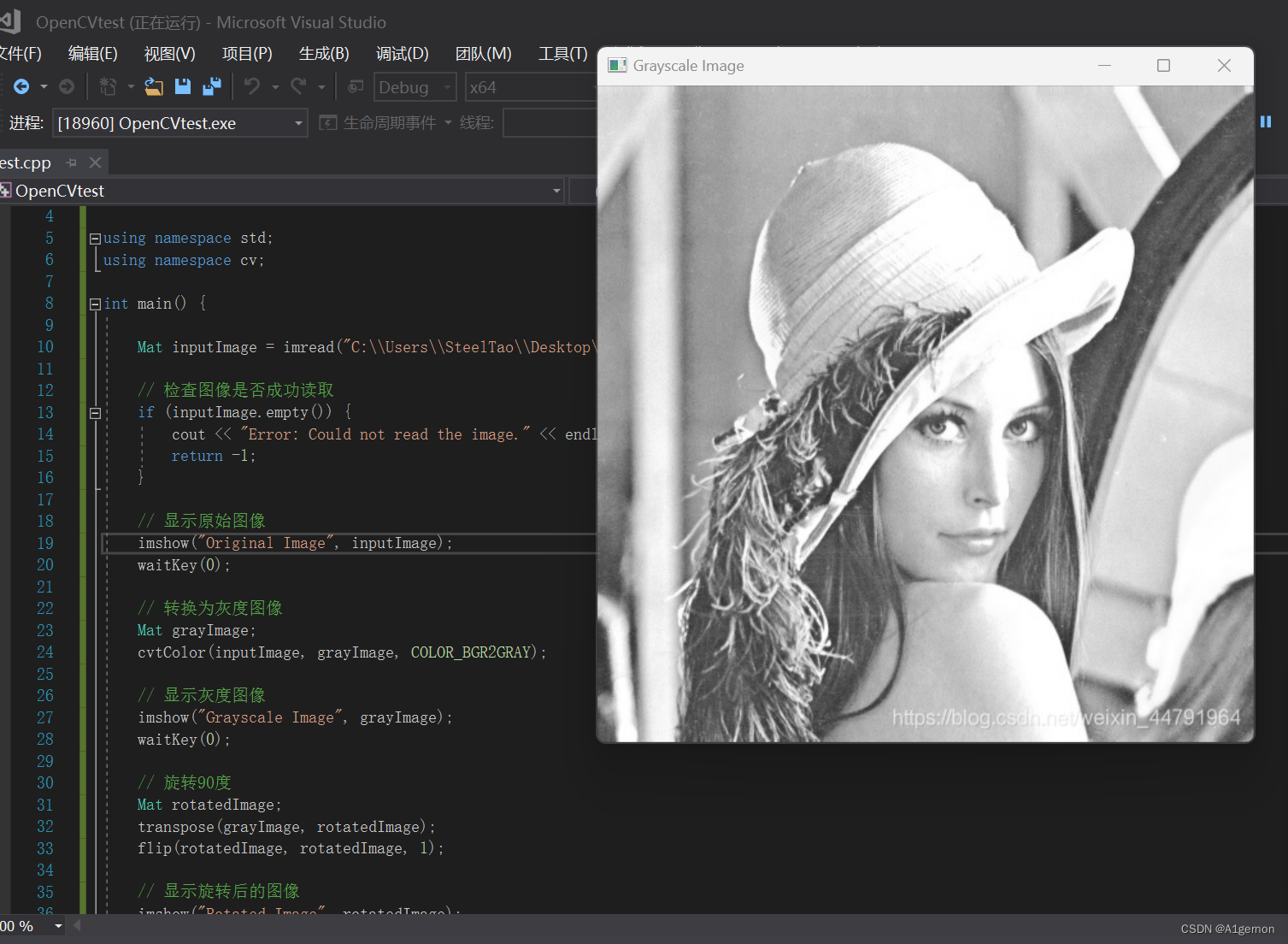Click line number 10 in the gutter
Image resolution: width=1288 pixels, height=944 pixels.
click(x=44, y=347)
